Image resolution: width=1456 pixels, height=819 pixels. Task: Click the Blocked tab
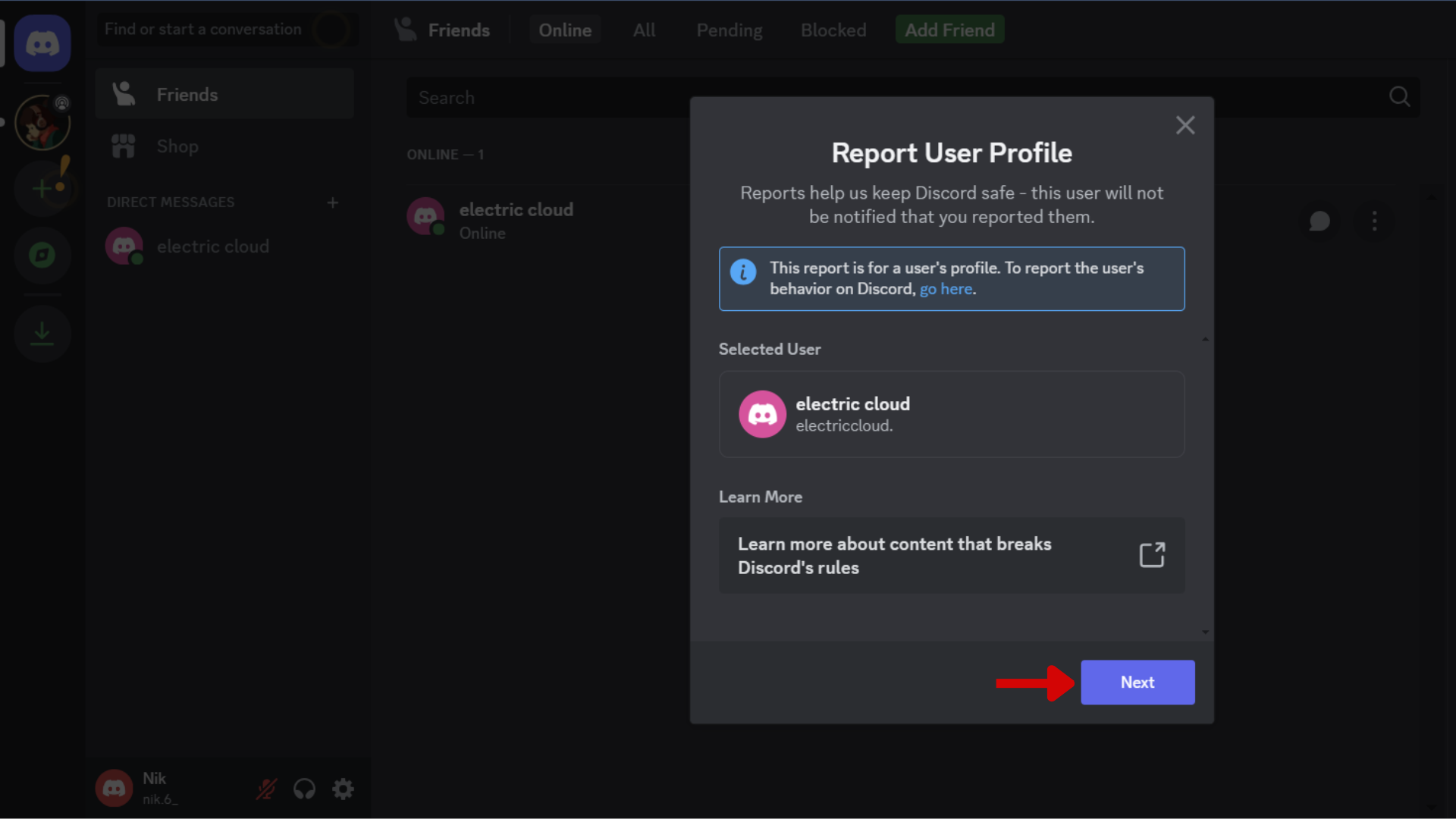(833, 30)
